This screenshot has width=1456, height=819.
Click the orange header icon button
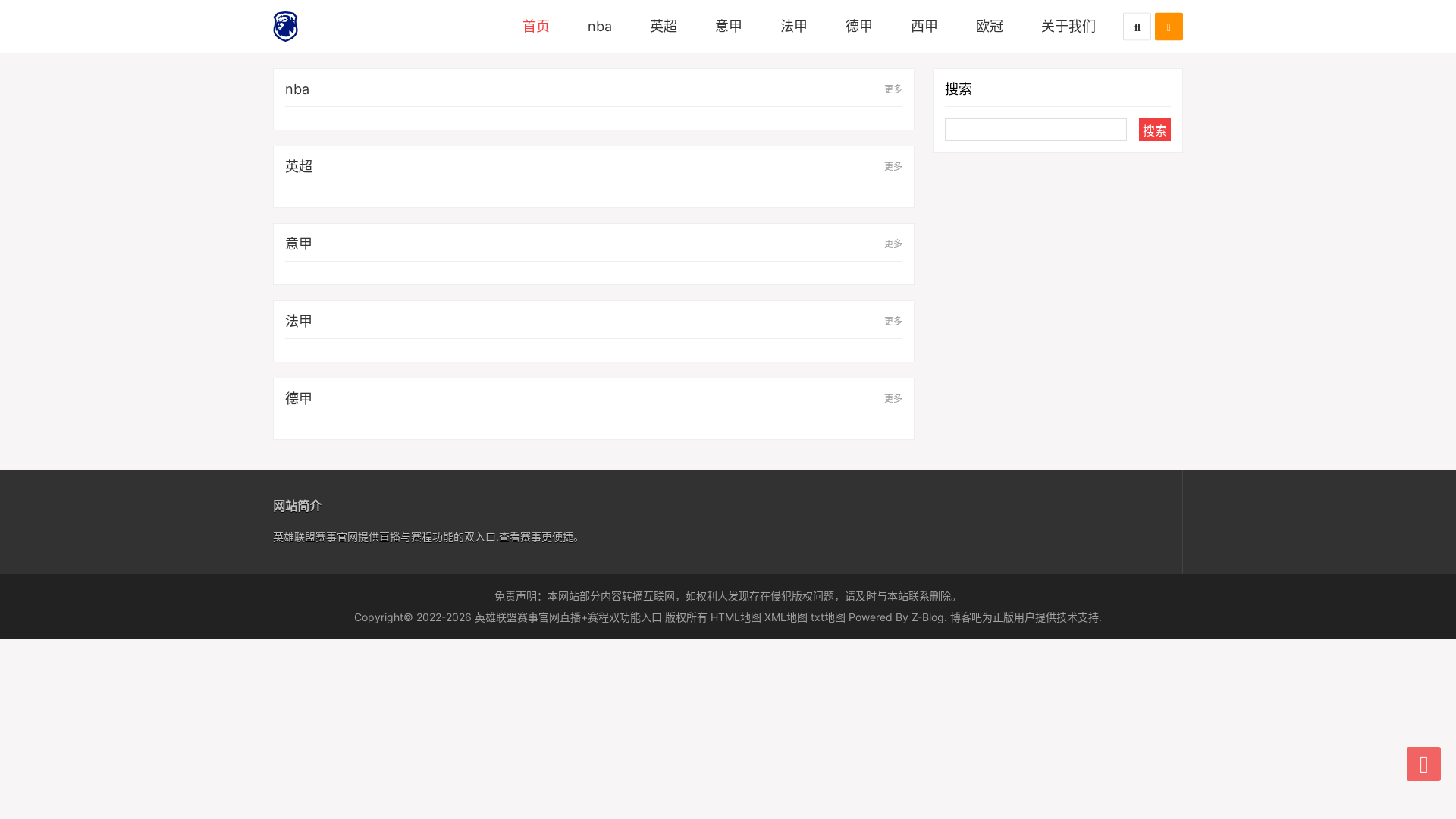point(1169,27)
